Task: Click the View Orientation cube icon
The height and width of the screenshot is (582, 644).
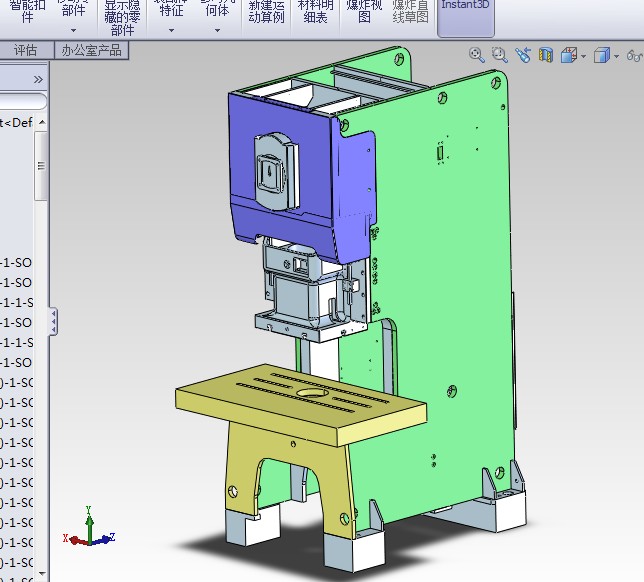Action: pyautogui.click(x=568, y=55)
